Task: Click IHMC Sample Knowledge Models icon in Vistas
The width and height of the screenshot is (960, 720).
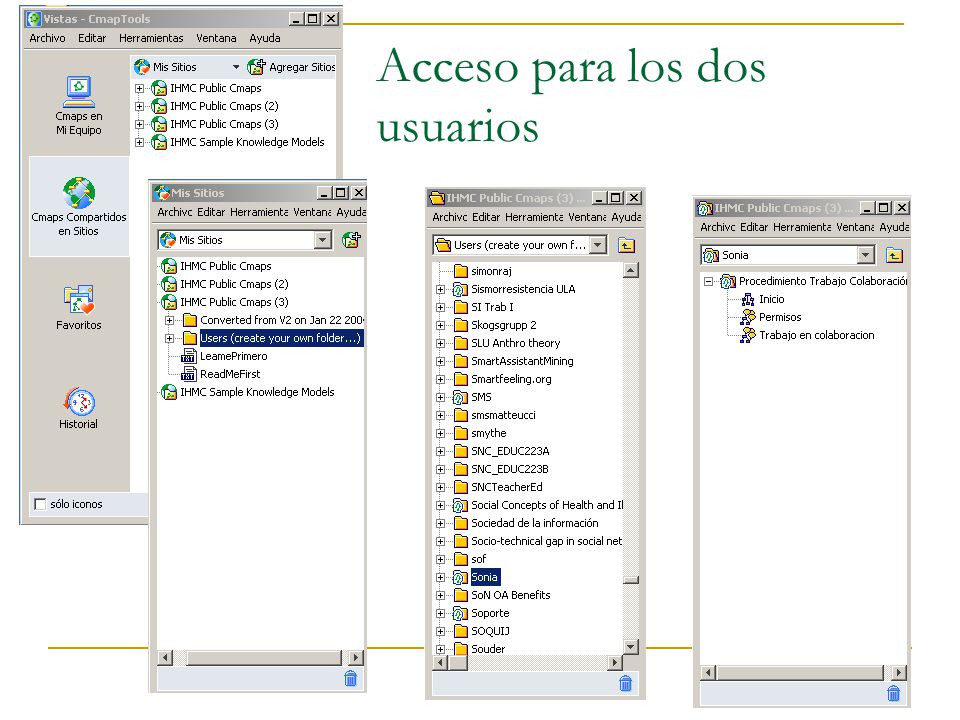Action: (159, 142)
